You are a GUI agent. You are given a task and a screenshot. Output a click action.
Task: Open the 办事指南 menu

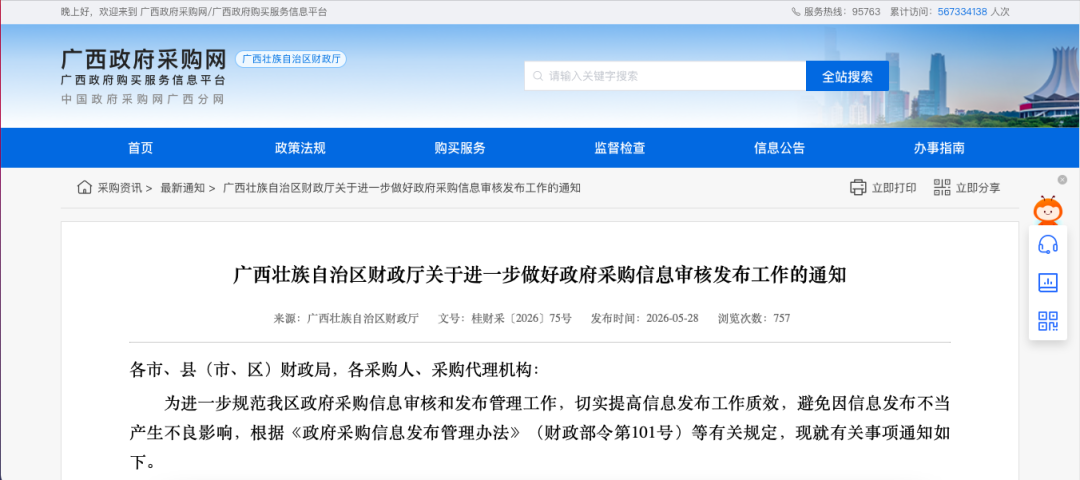click(x=939, y=148)
